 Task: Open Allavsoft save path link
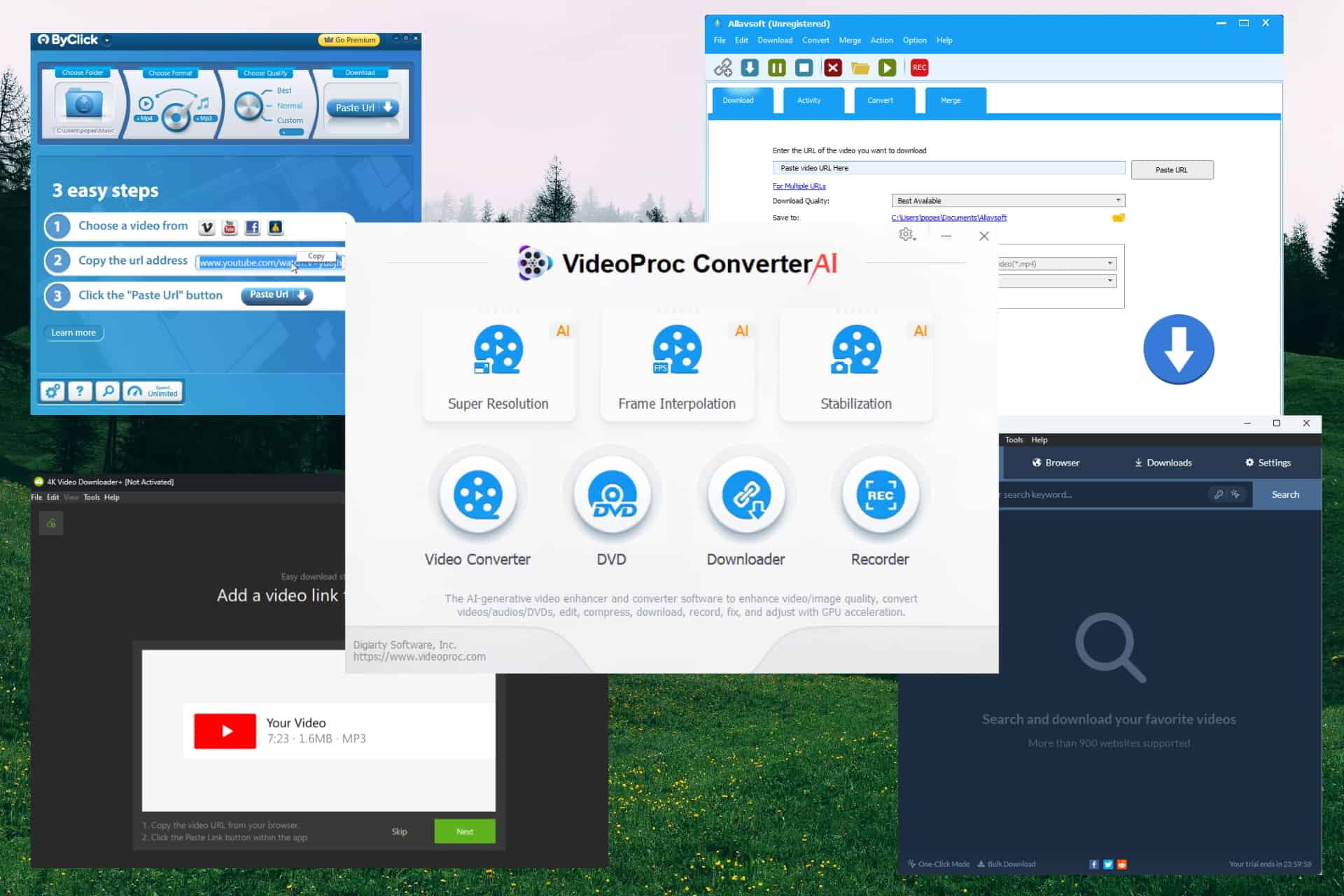coord(948,218)
